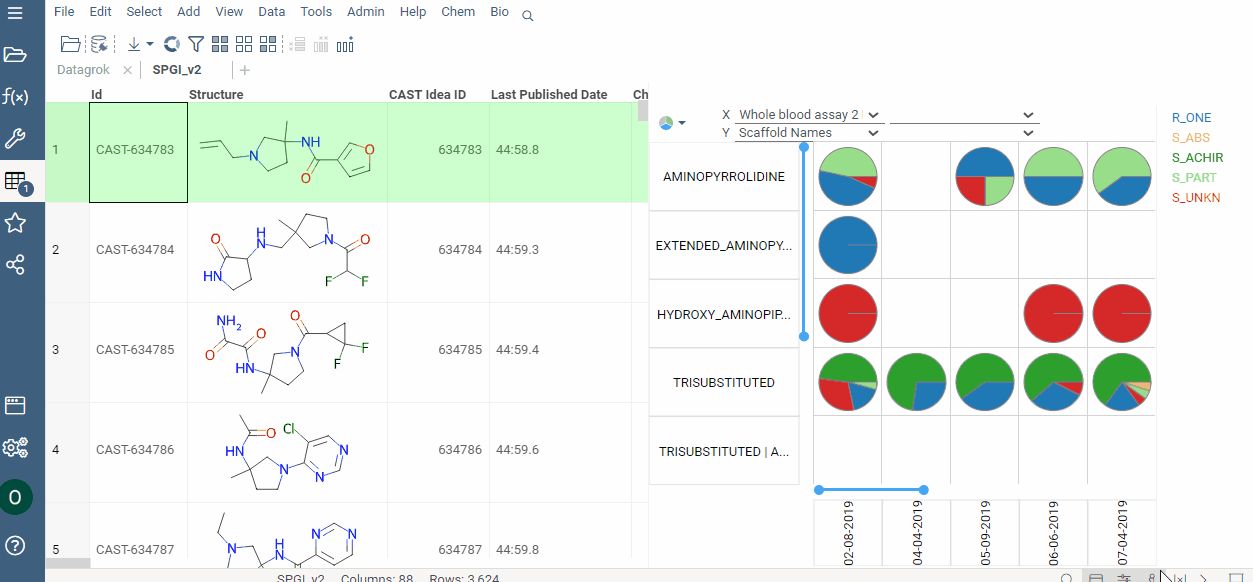This screenshot has width=1253, height=582.
Task: Adjust the trellis horizontal date range slider
Action: (x=872, y=489)
